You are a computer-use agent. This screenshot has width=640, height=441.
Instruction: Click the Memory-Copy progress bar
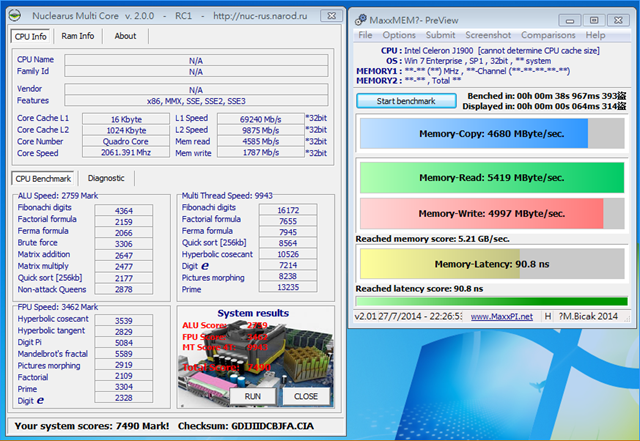492,134
